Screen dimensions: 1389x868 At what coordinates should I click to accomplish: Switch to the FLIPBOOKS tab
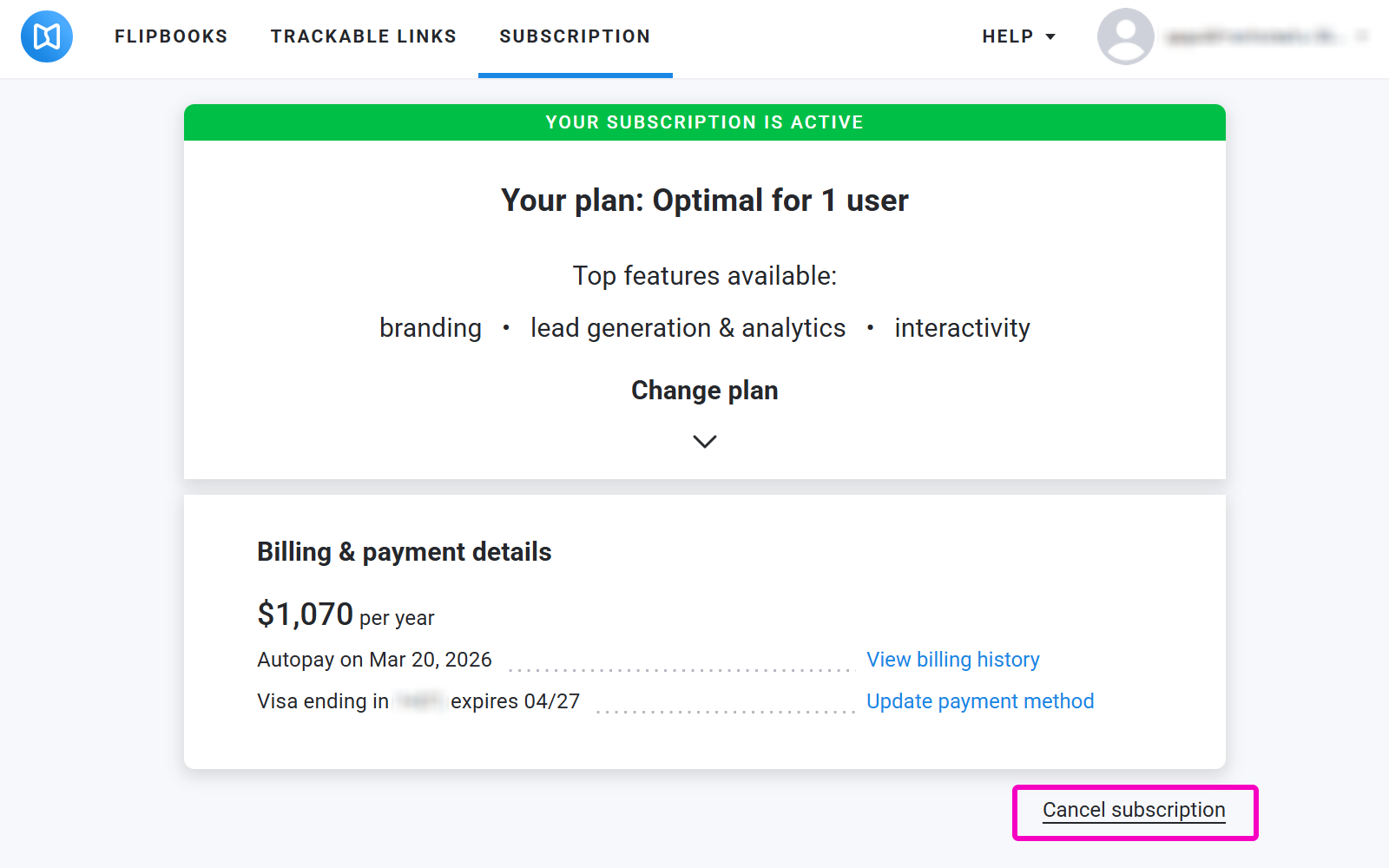pos(170,36)
